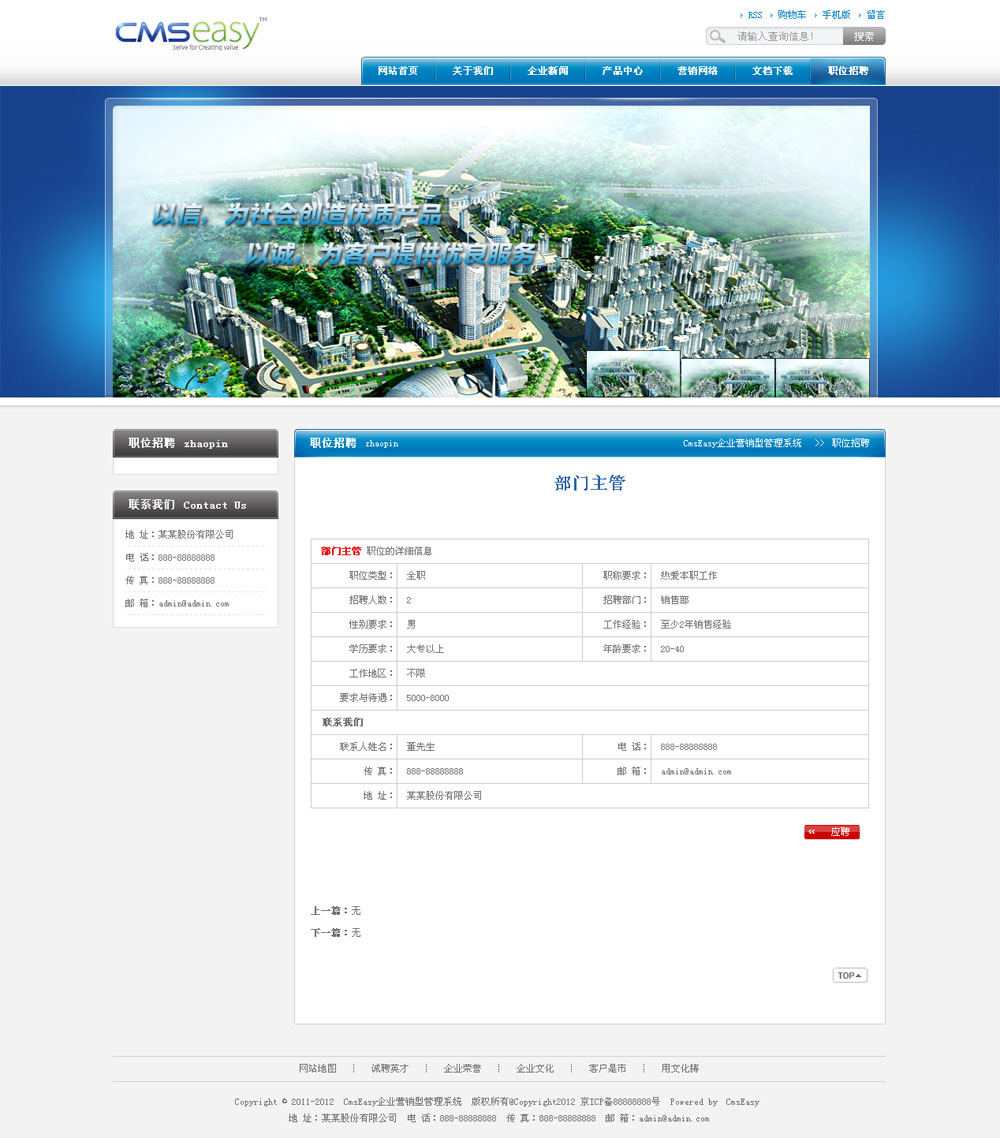Click the magnifier icon in search box

(717, 37)
